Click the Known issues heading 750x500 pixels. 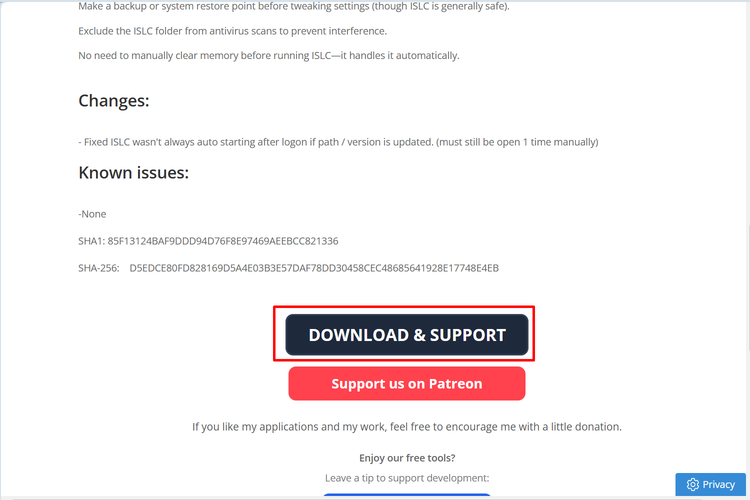point(133,172)
